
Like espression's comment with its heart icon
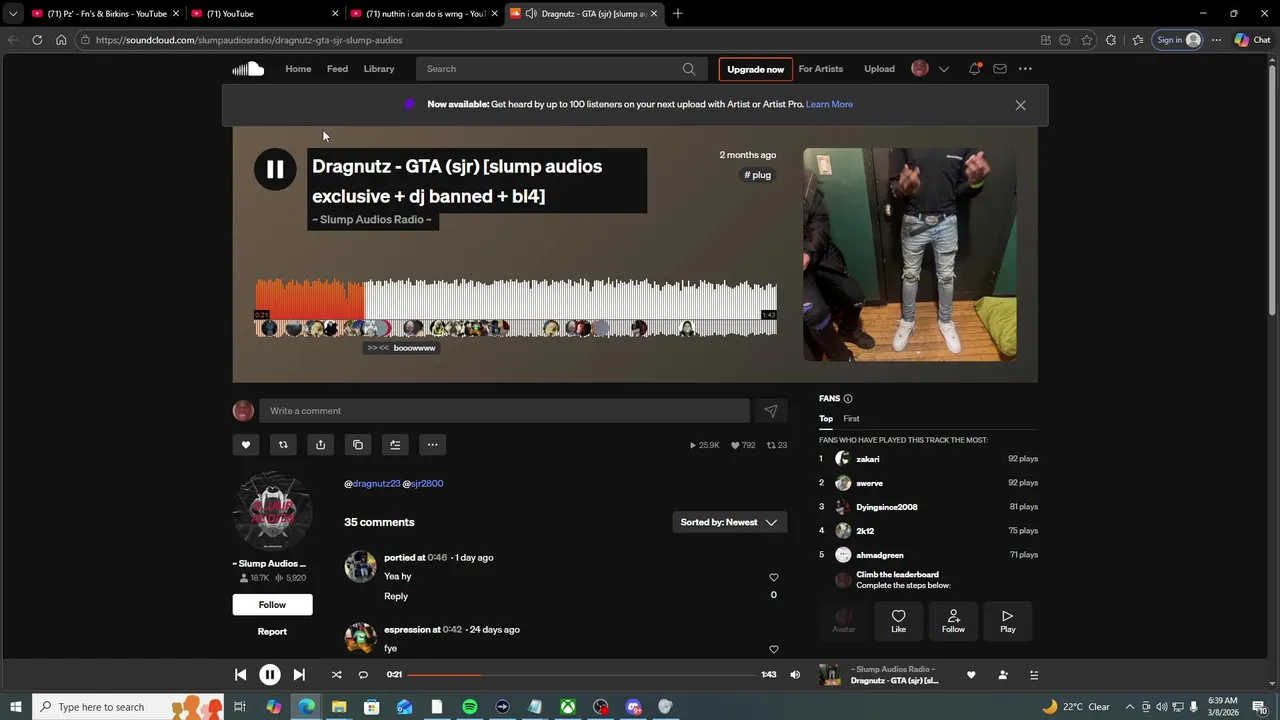[x=773, y=649]
